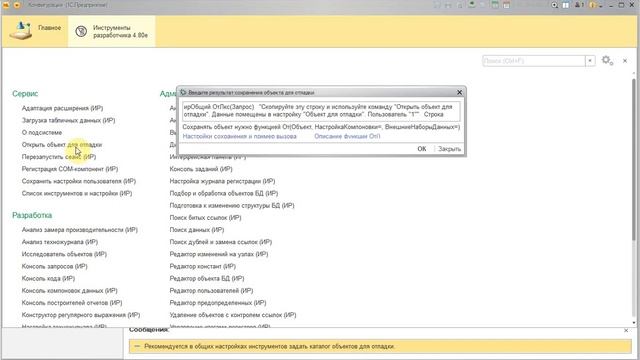Open Загрузка табличных данных (ИР)
The width and height of the screenshot is (640, 360).
(69, 120)
